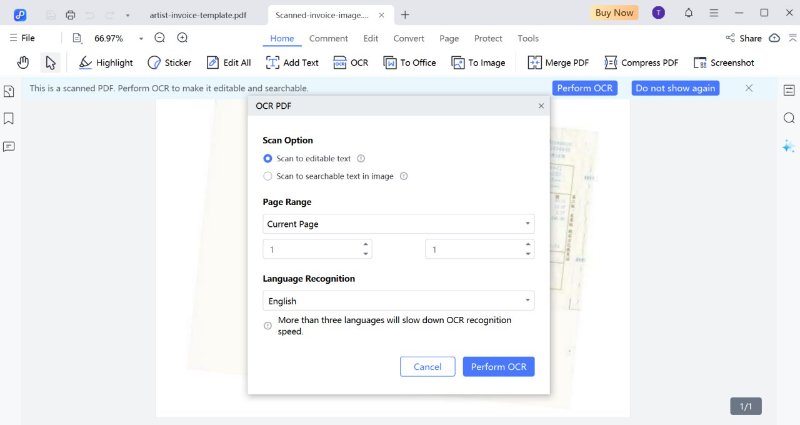
Task: Open the Sticker tool
Action: pos(154,62)
